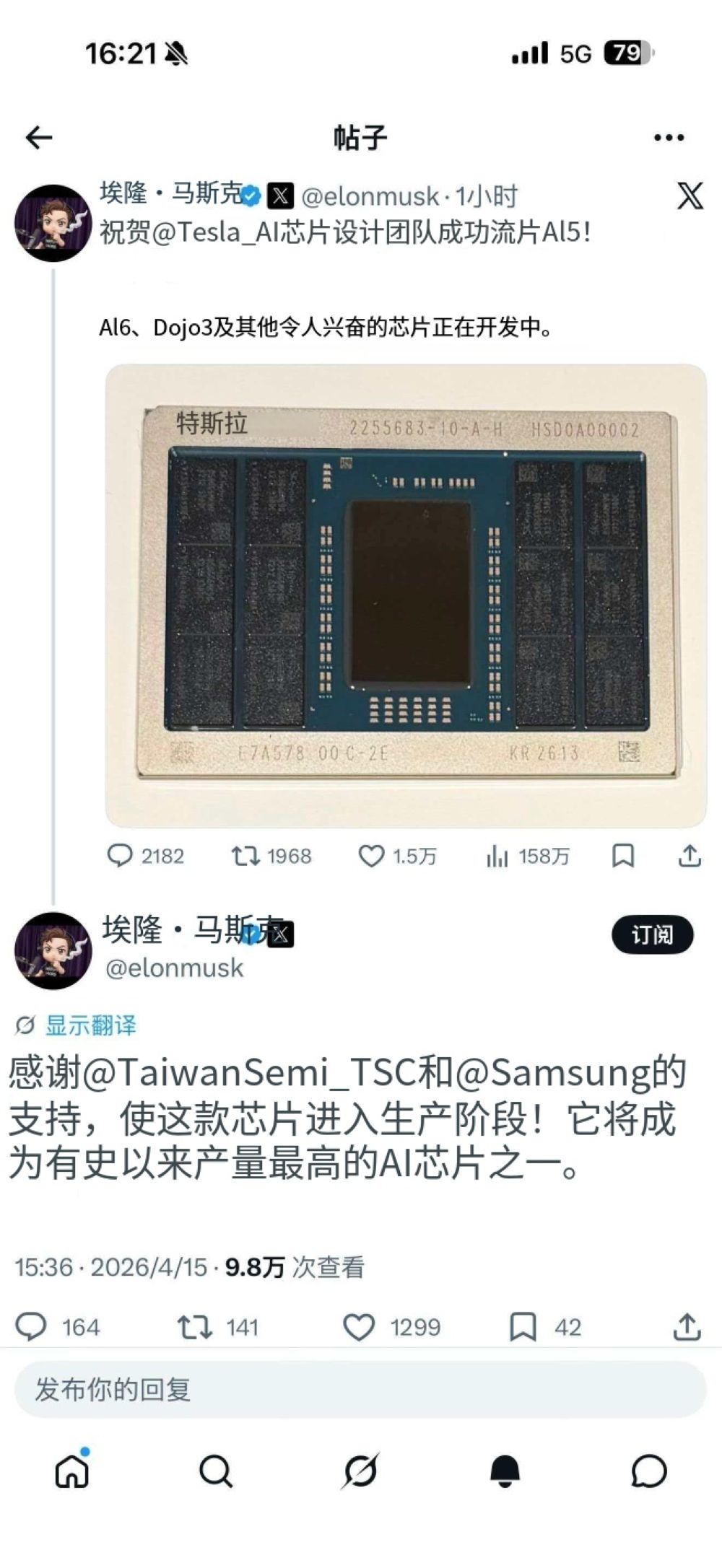722x1568 pixels.
Task: Like the main post with 1299 likes
Action: (391, 1327)
